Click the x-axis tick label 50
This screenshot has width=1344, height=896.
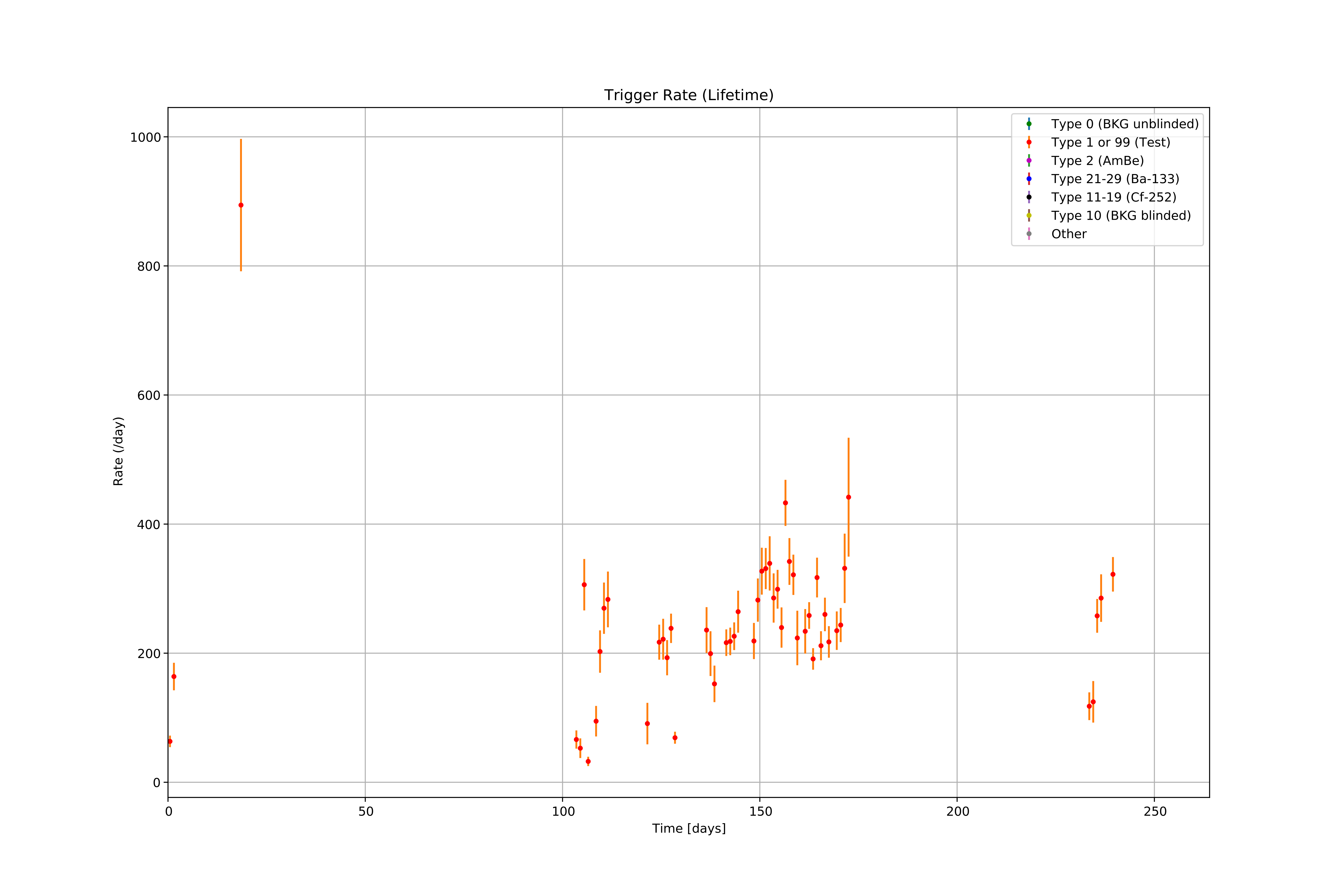tap(366, 811)
